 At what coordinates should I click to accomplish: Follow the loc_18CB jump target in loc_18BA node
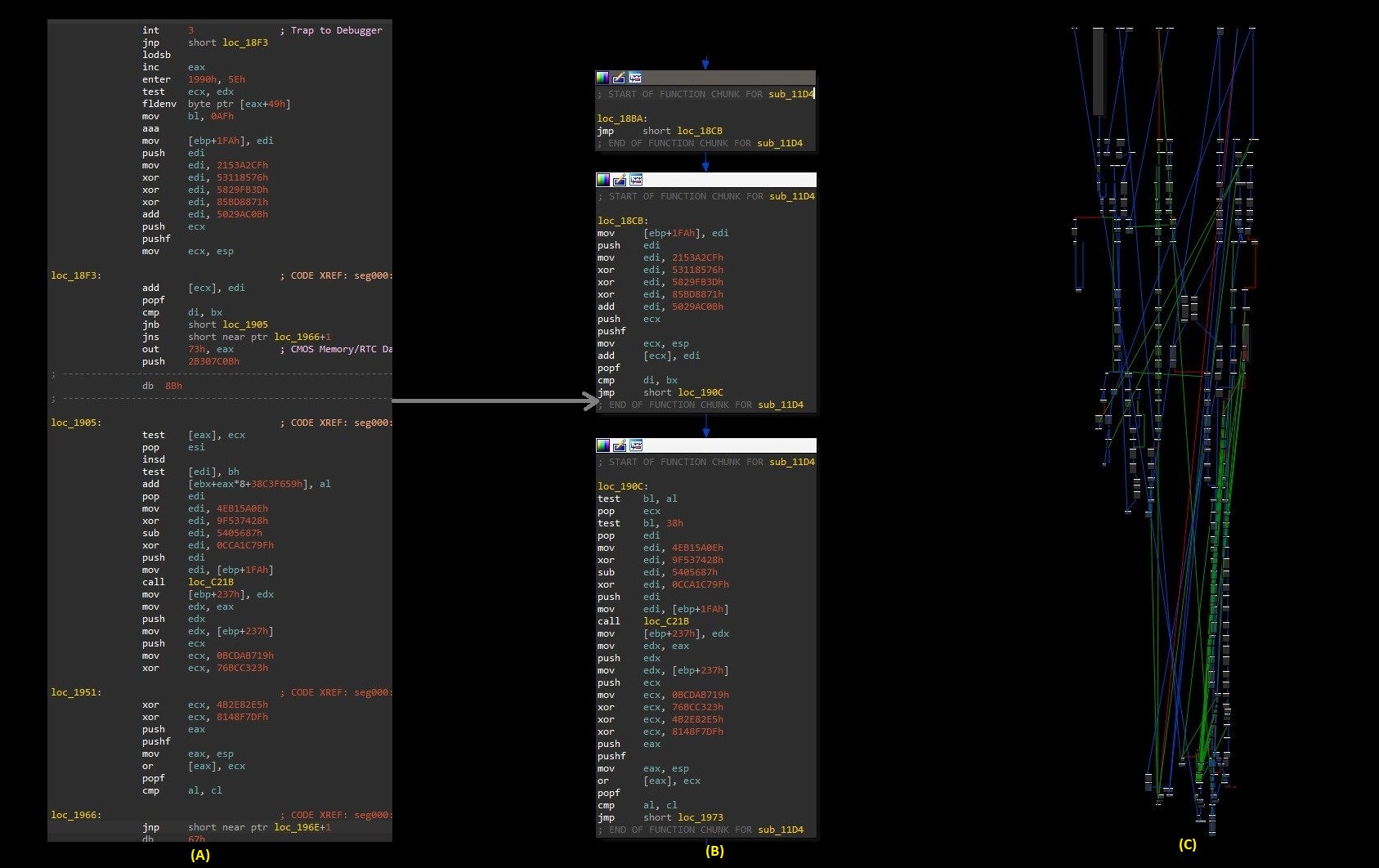[x=700, y=131]
